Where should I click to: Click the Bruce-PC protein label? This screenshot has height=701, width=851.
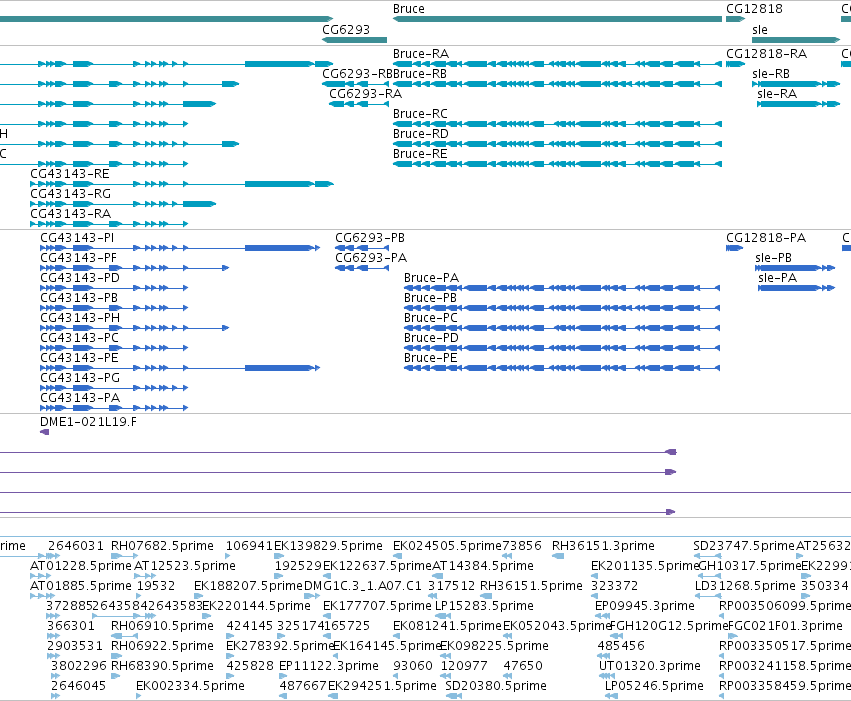430,318
